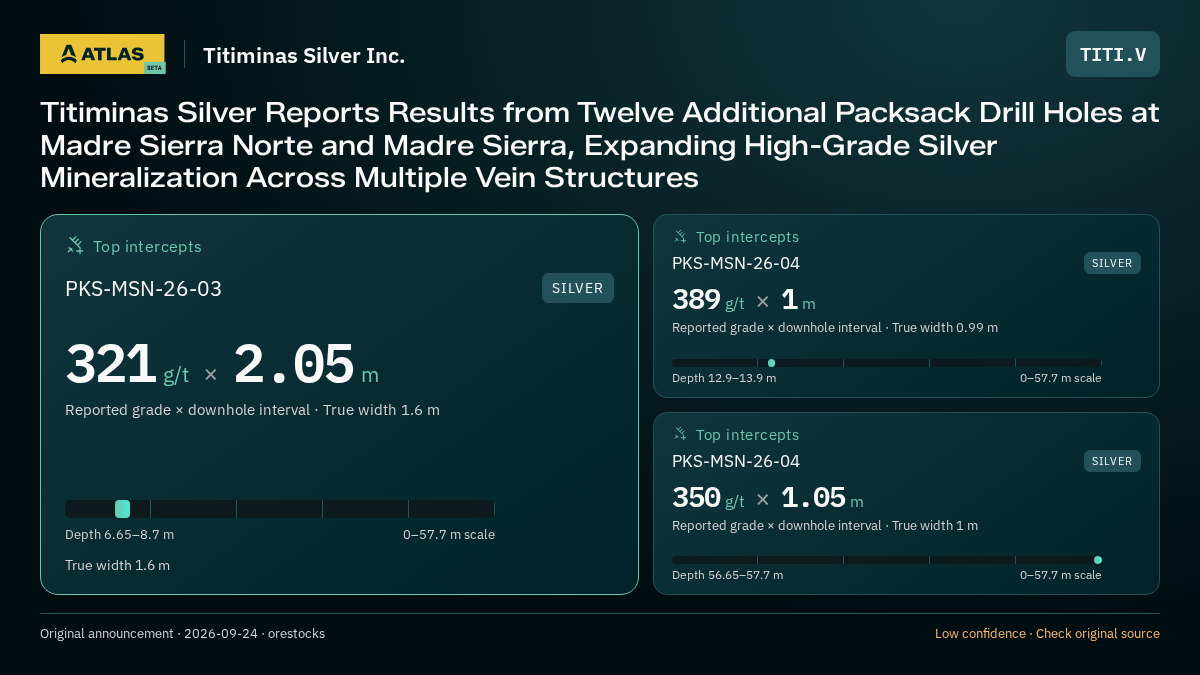The image size is (1200, 675).
Task: Click the depth marker at 56.65–57.7 m
Action: tap(1098, 560)
